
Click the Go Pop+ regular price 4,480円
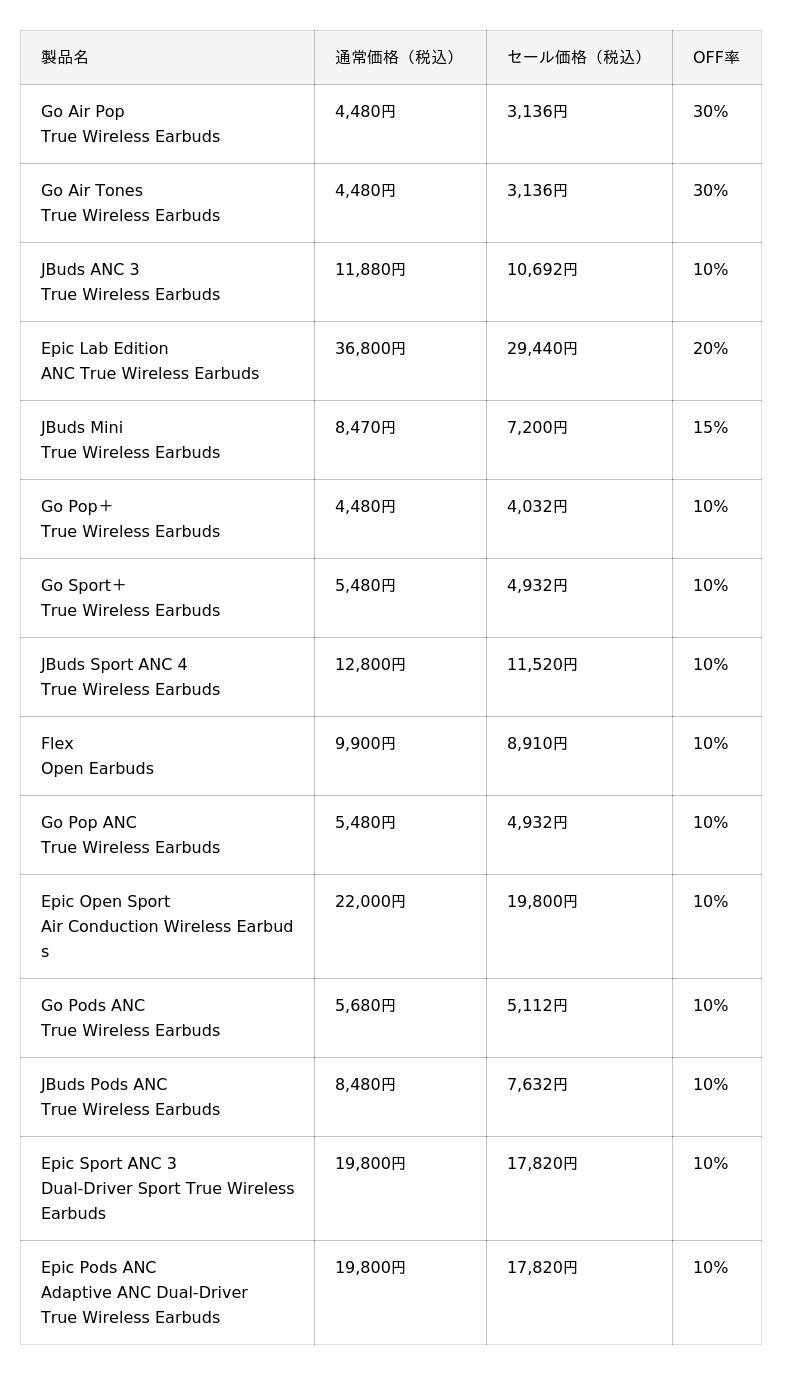(x=365, y=507)
